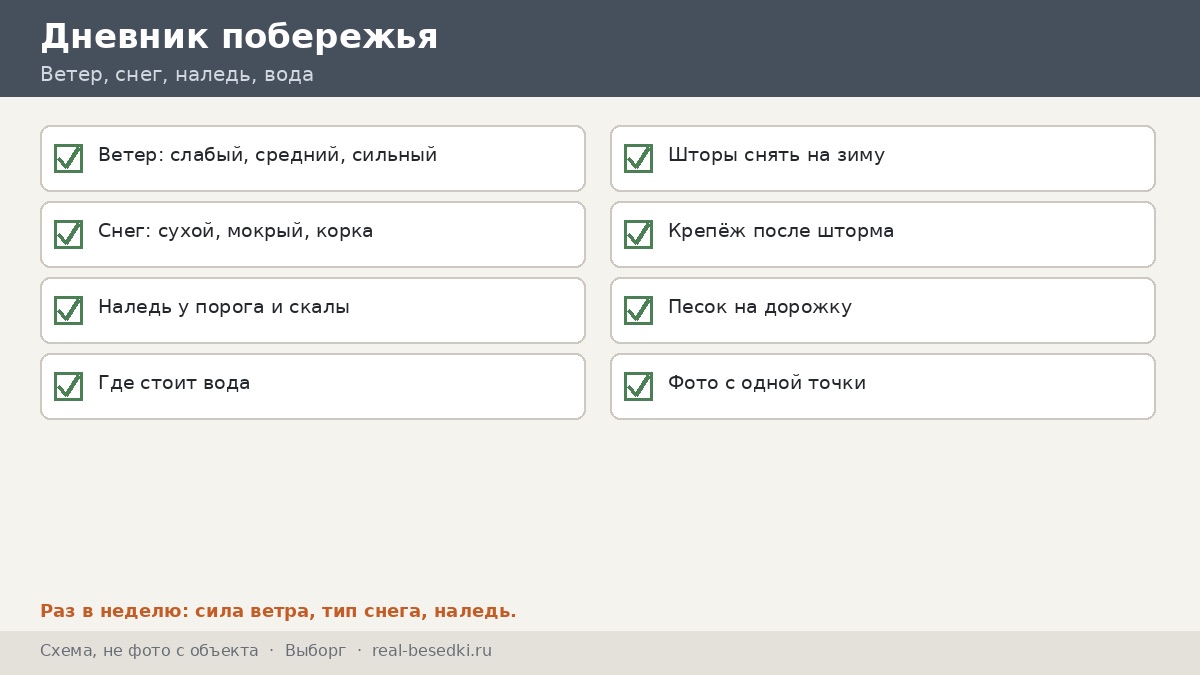Viewport: 1200px width, 675px height.
Task: Click the footer text 'Схема, не фото с объекта'
Action: (x=149, y=651)
